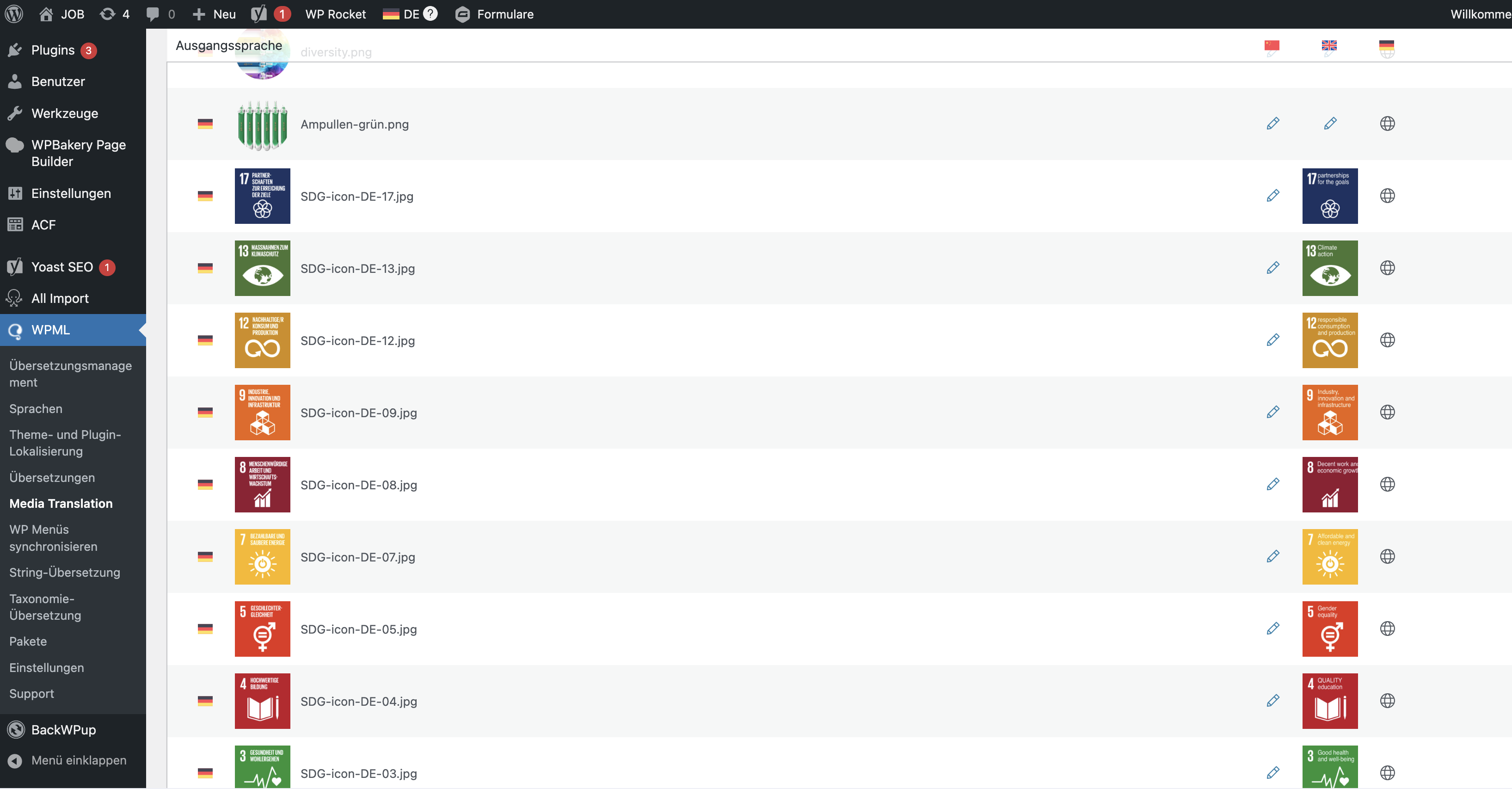Click WordPress logo in admin bar
The image size is (1512, 789).
[x=14, y=14]
